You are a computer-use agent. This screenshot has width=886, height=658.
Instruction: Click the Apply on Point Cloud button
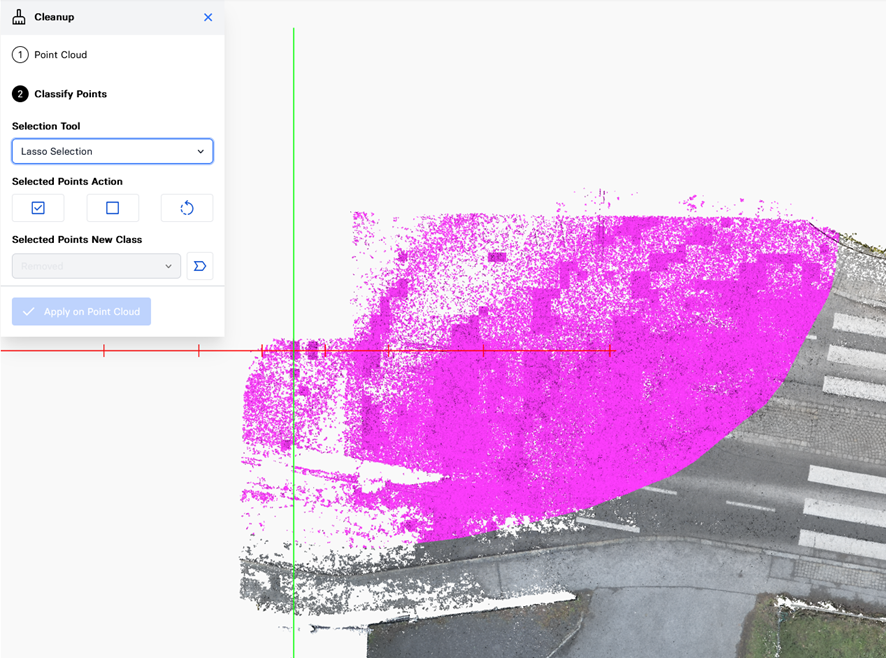pos(82,312)
